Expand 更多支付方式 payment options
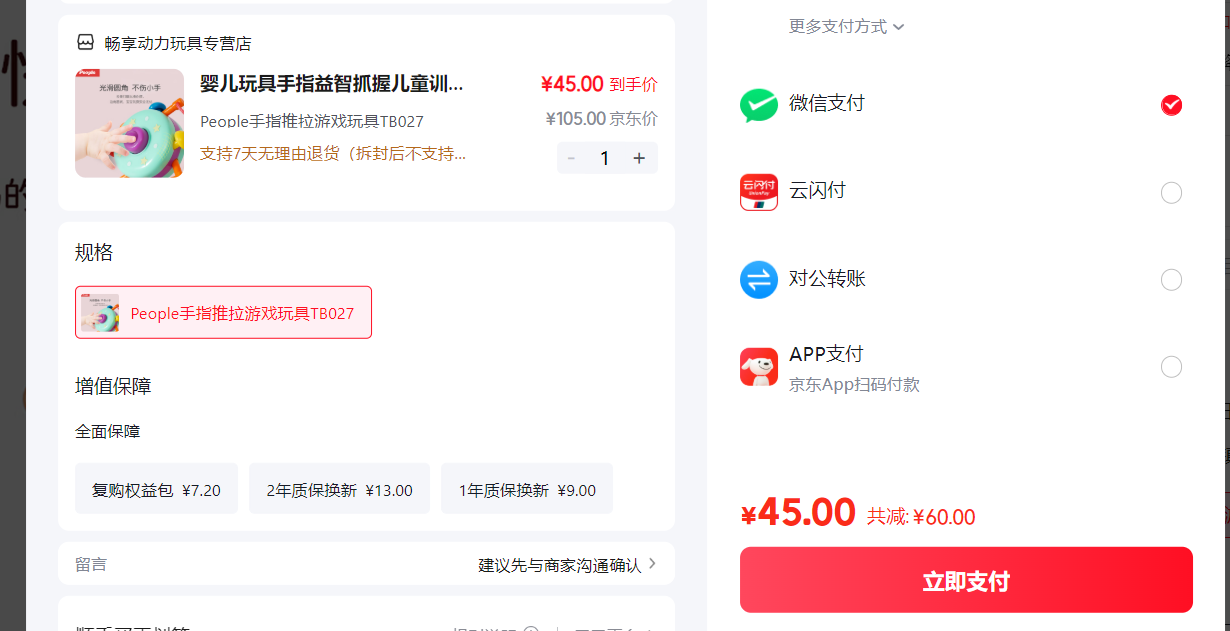1230x631 pixels. click(846, 26)
